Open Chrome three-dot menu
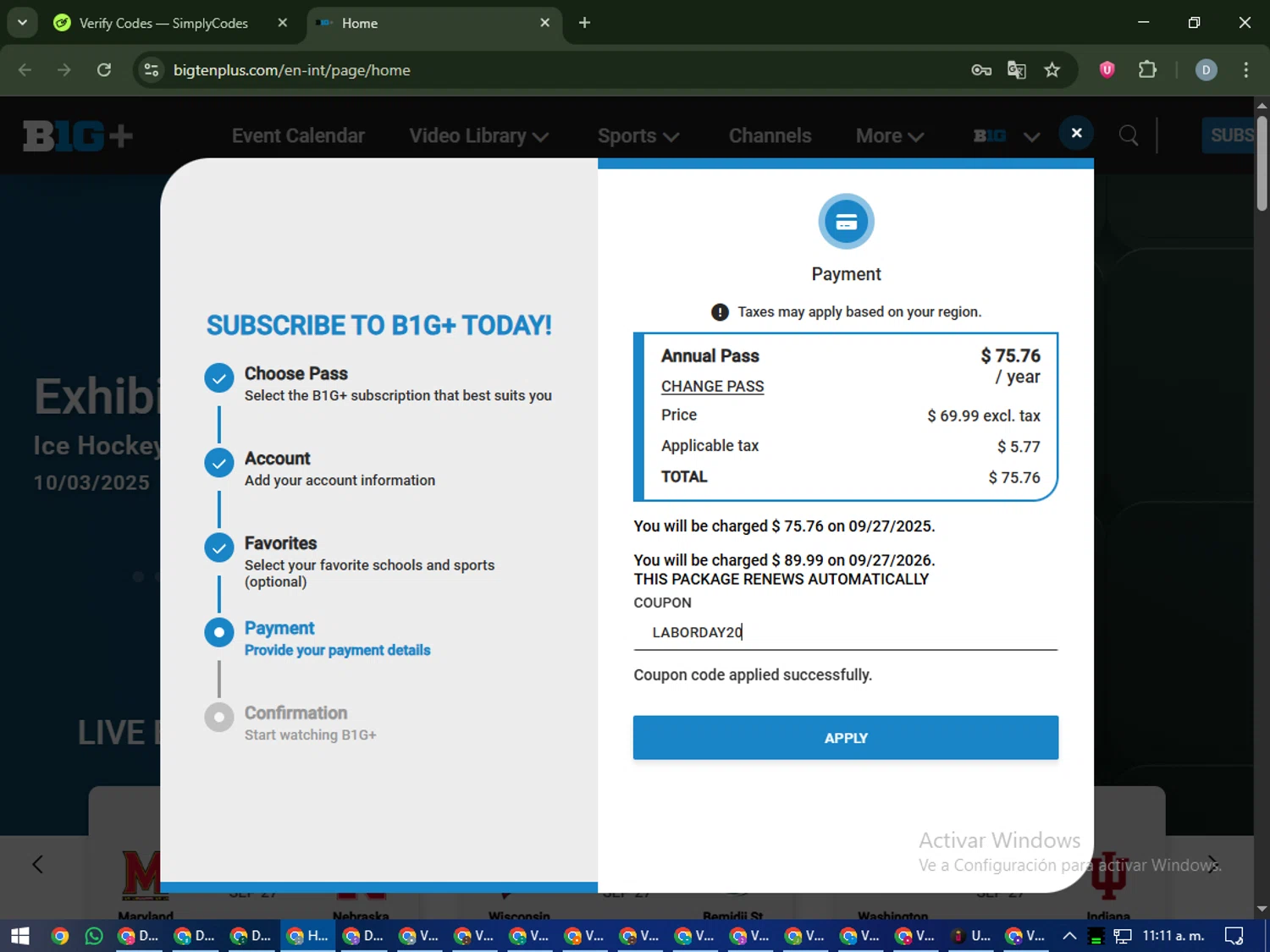 (1245, 70)
